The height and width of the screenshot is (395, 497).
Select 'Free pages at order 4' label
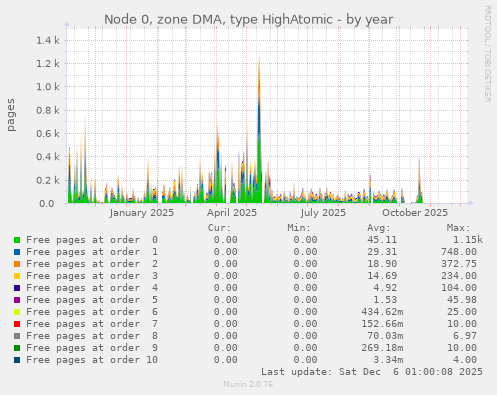[92, 288]
